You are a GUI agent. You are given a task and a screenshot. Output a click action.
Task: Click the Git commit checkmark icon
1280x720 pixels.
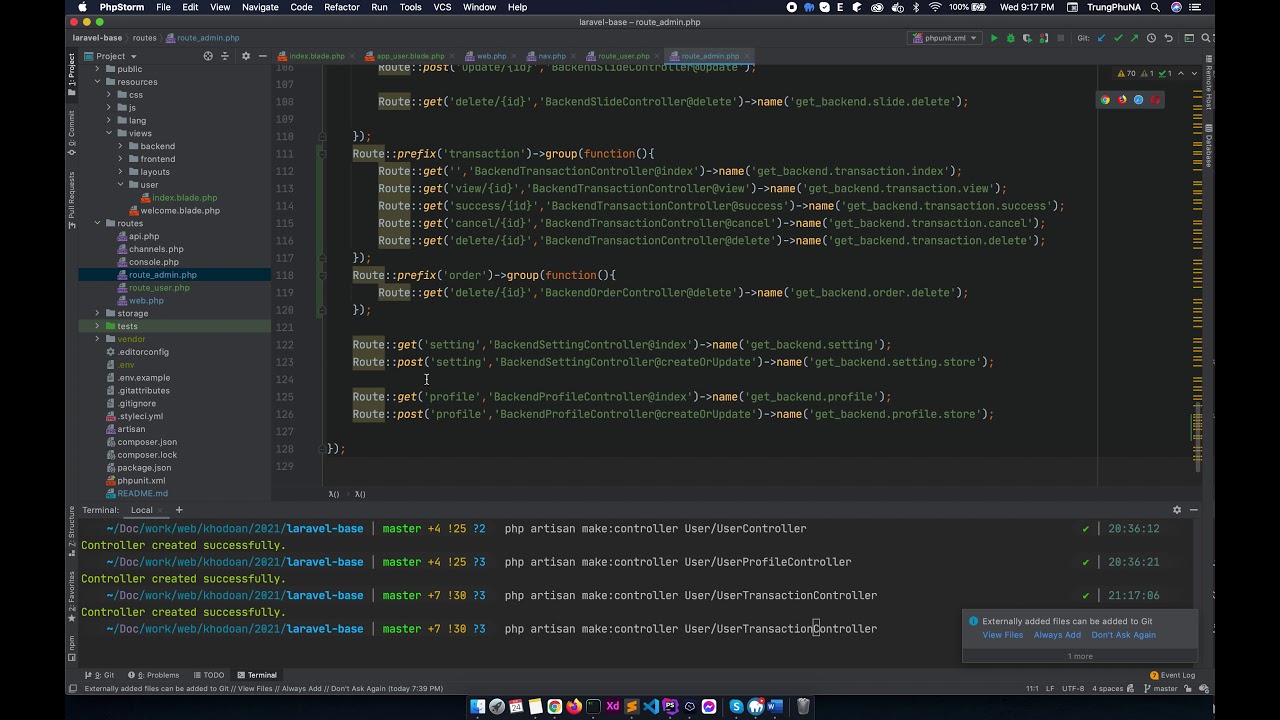click(1118, 38)
